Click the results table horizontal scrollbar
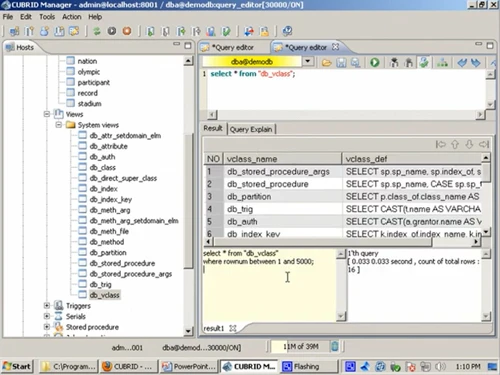500x375 pixels. point(322,242)
